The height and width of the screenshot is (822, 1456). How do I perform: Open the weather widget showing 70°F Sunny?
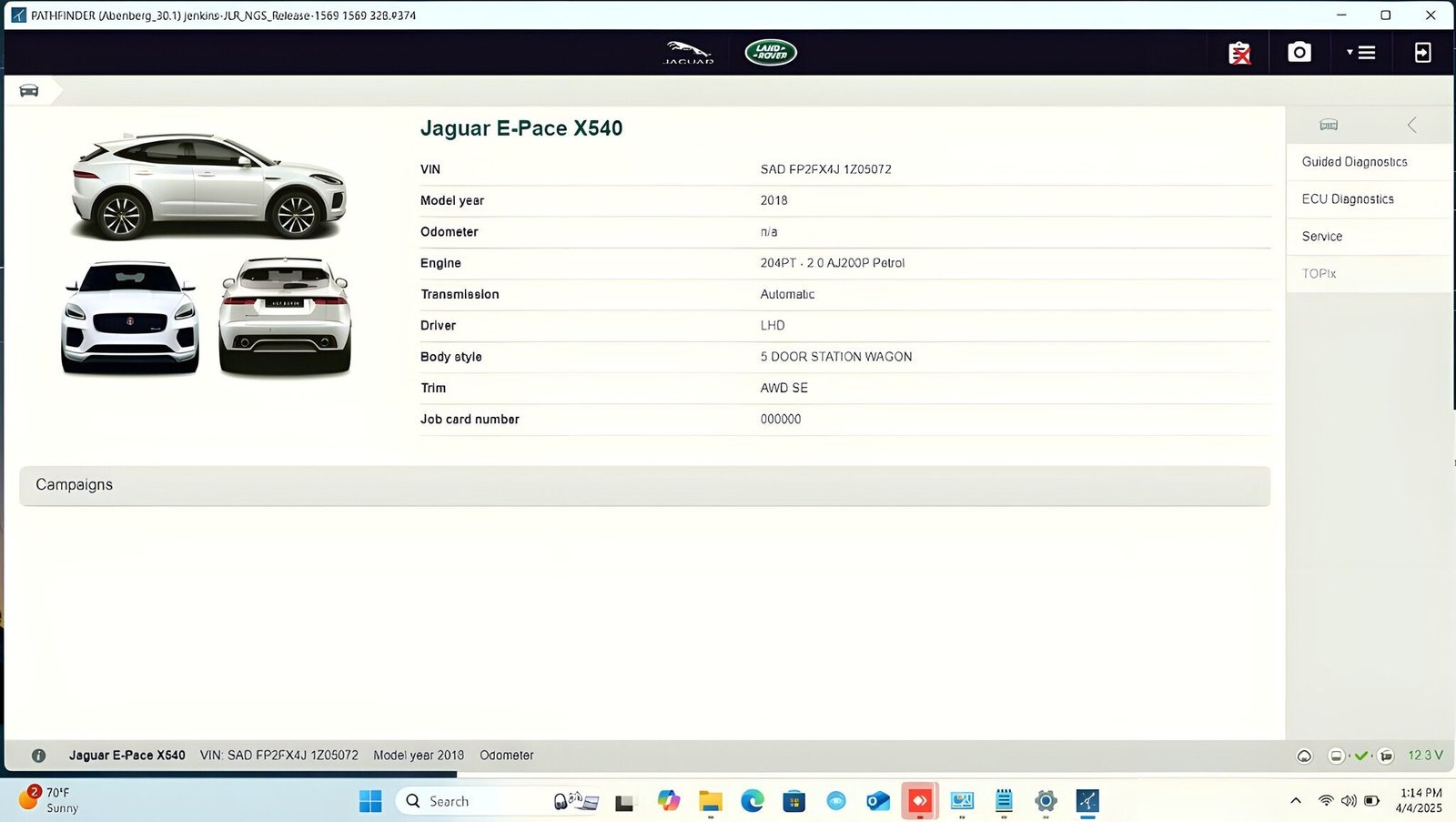(x=49, y=800)
